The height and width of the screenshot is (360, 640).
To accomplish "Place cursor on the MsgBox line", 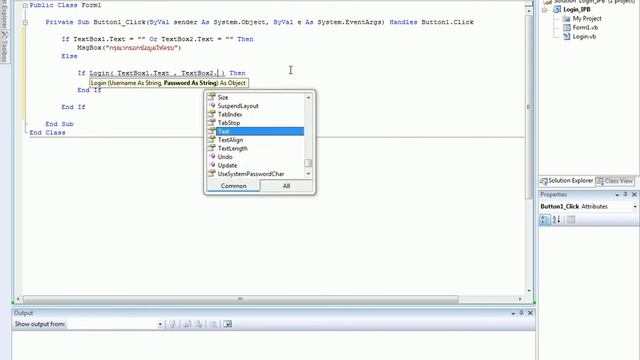I will pyautogui.click(x=129, y=48).
